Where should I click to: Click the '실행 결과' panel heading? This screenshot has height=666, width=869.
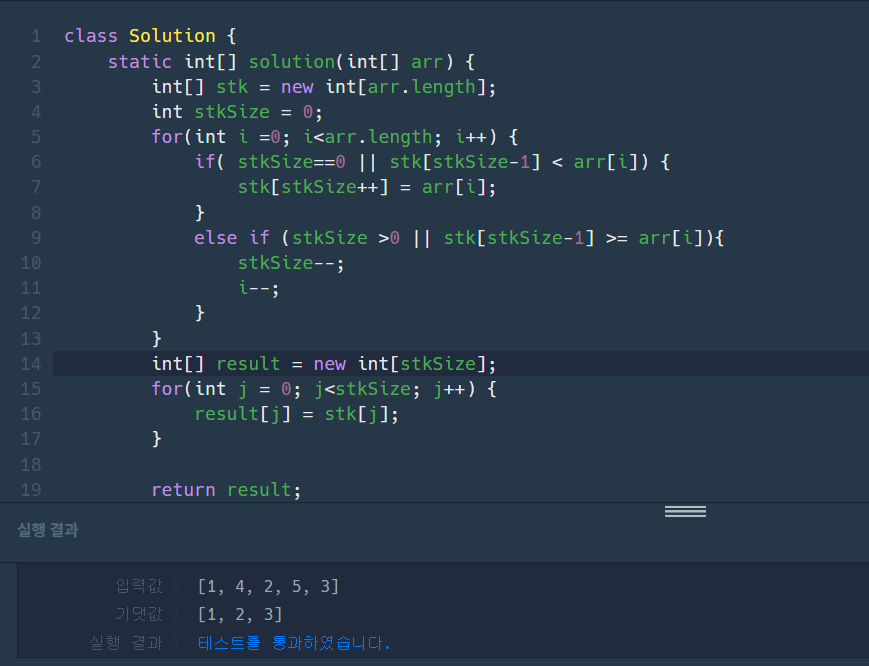click(x=48, y=530)
